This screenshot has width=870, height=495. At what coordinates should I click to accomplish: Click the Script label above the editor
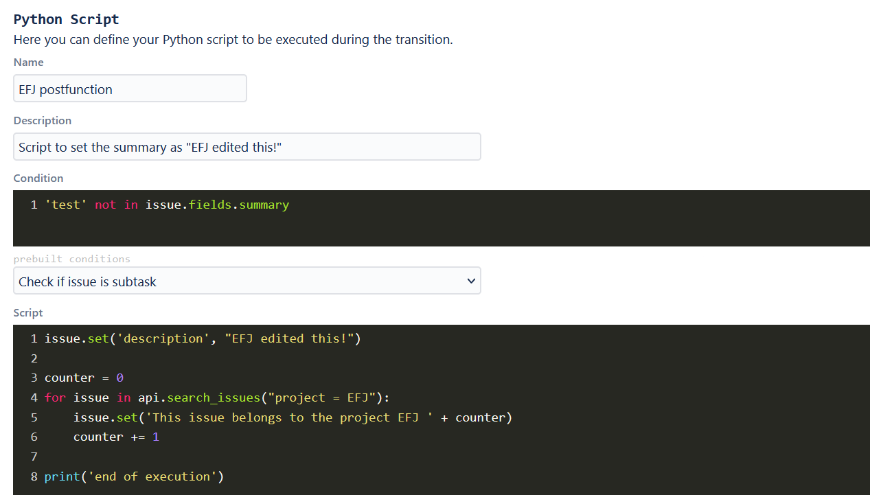[x=28, y=313]
